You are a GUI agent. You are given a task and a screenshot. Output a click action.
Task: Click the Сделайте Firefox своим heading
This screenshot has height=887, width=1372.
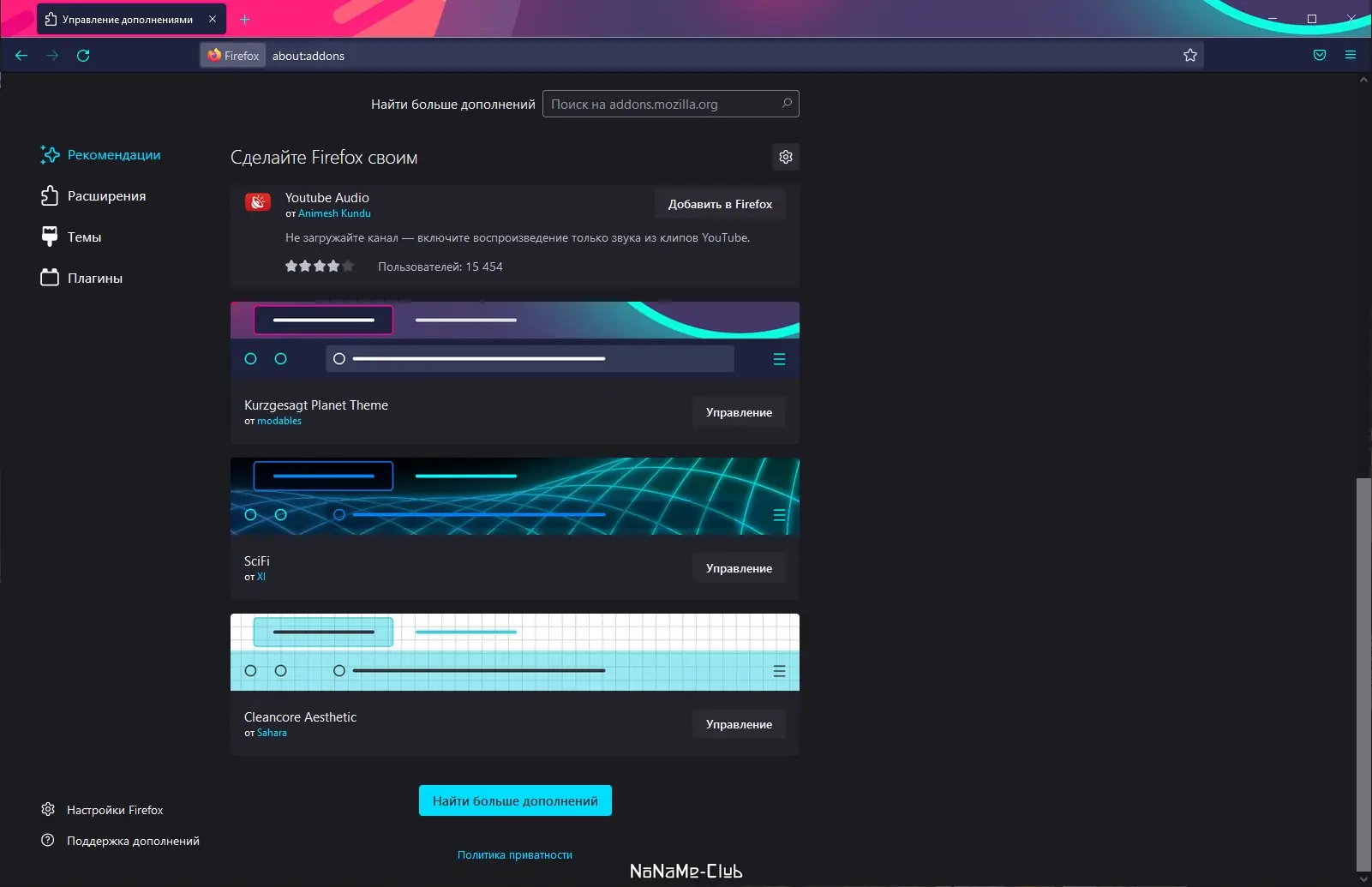[324, 158]
